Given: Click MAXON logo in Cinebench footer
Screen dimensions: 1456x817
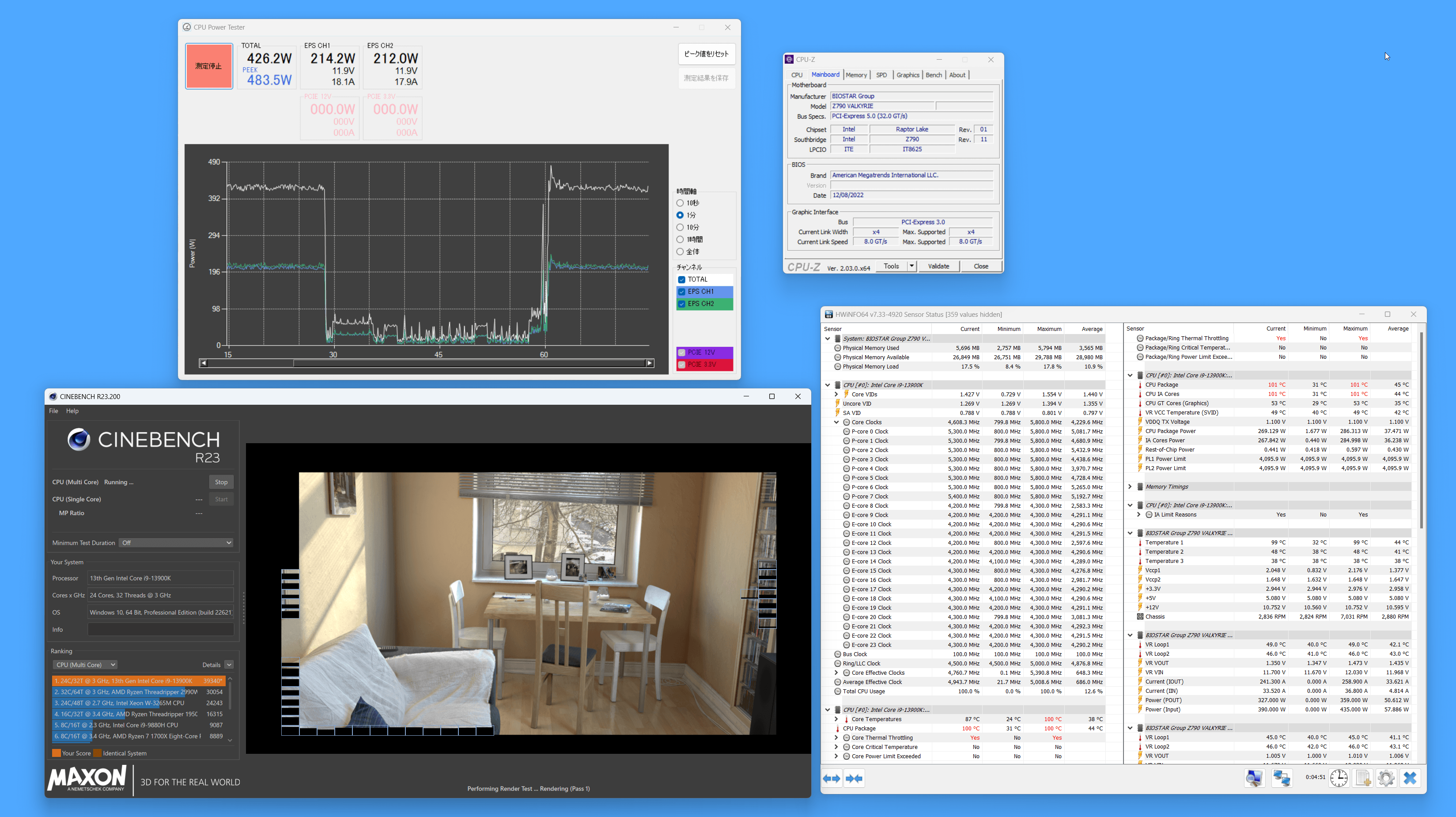Looking at the screenshot, I should click(87, 779).
